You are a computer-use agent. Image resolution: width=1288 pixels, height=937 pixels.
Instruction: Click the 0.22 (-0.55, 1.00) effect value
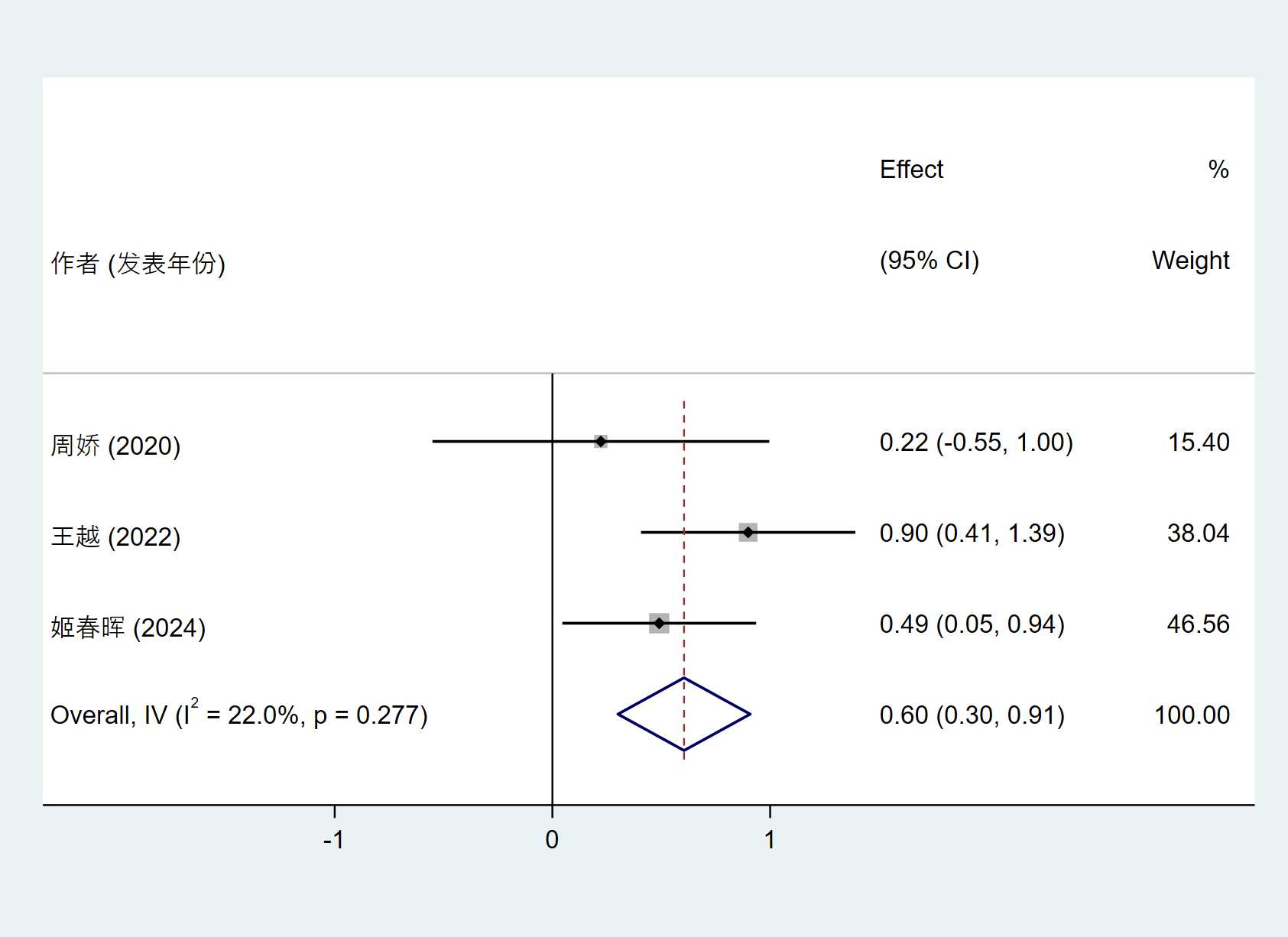pos(976,443)
